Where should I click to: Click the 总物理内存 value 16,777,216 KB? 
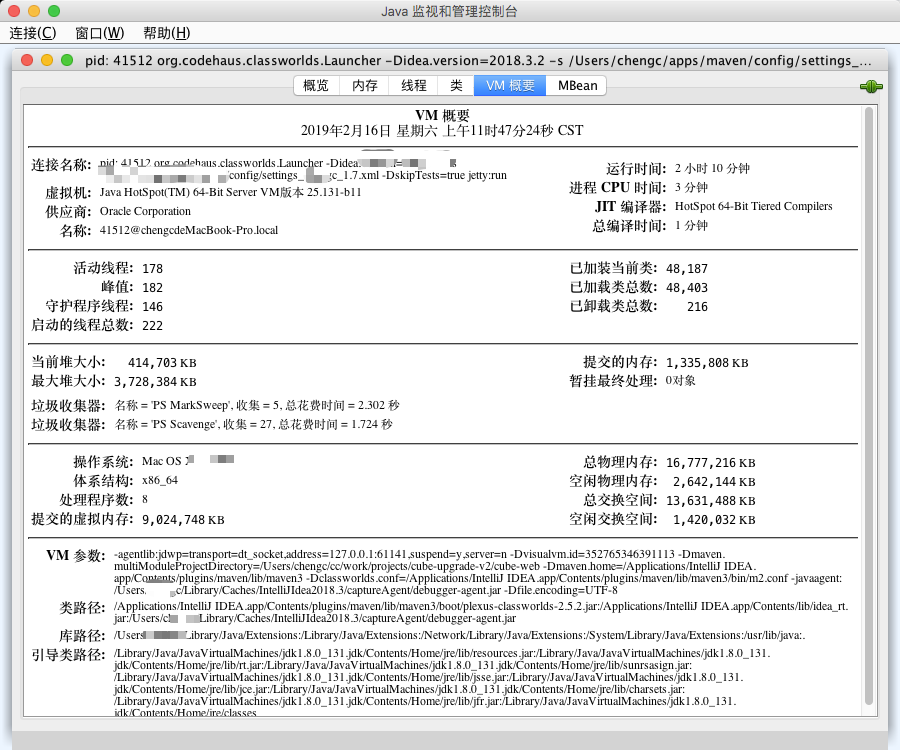(x=711, y=463)
